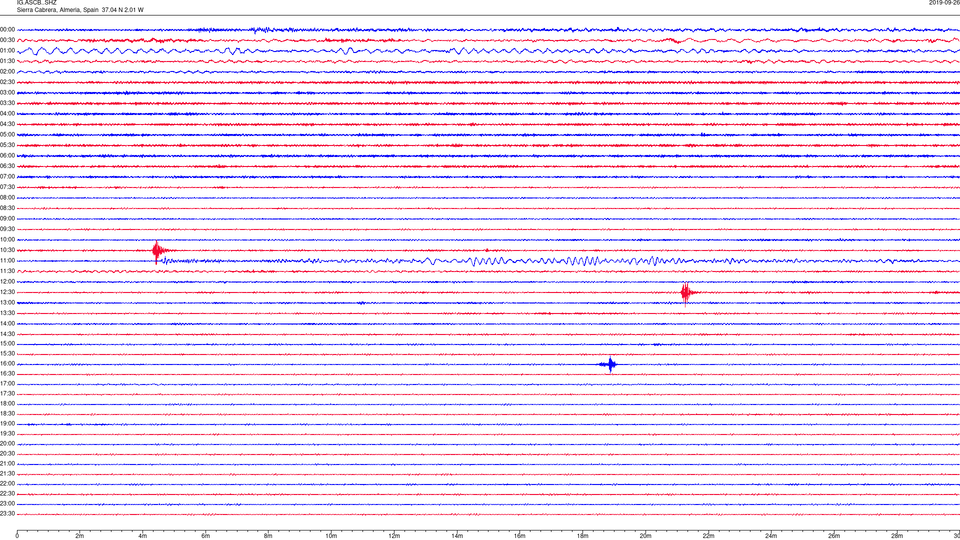
Task: Click the 08:00 time label
Action: click(7, 198)
